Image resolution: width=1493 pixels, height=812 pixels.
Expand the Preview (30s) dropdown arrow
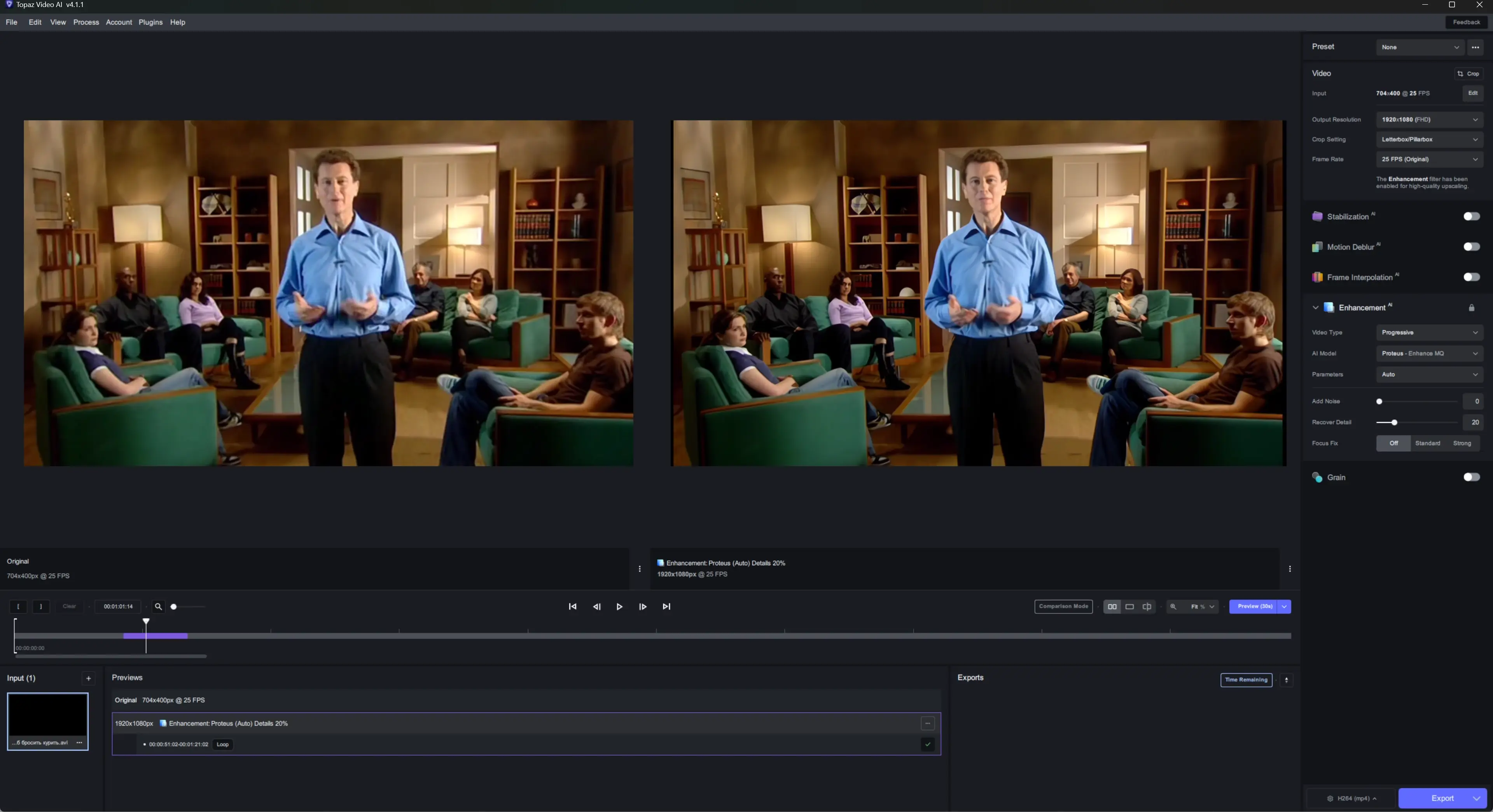tap(1284, 606)
